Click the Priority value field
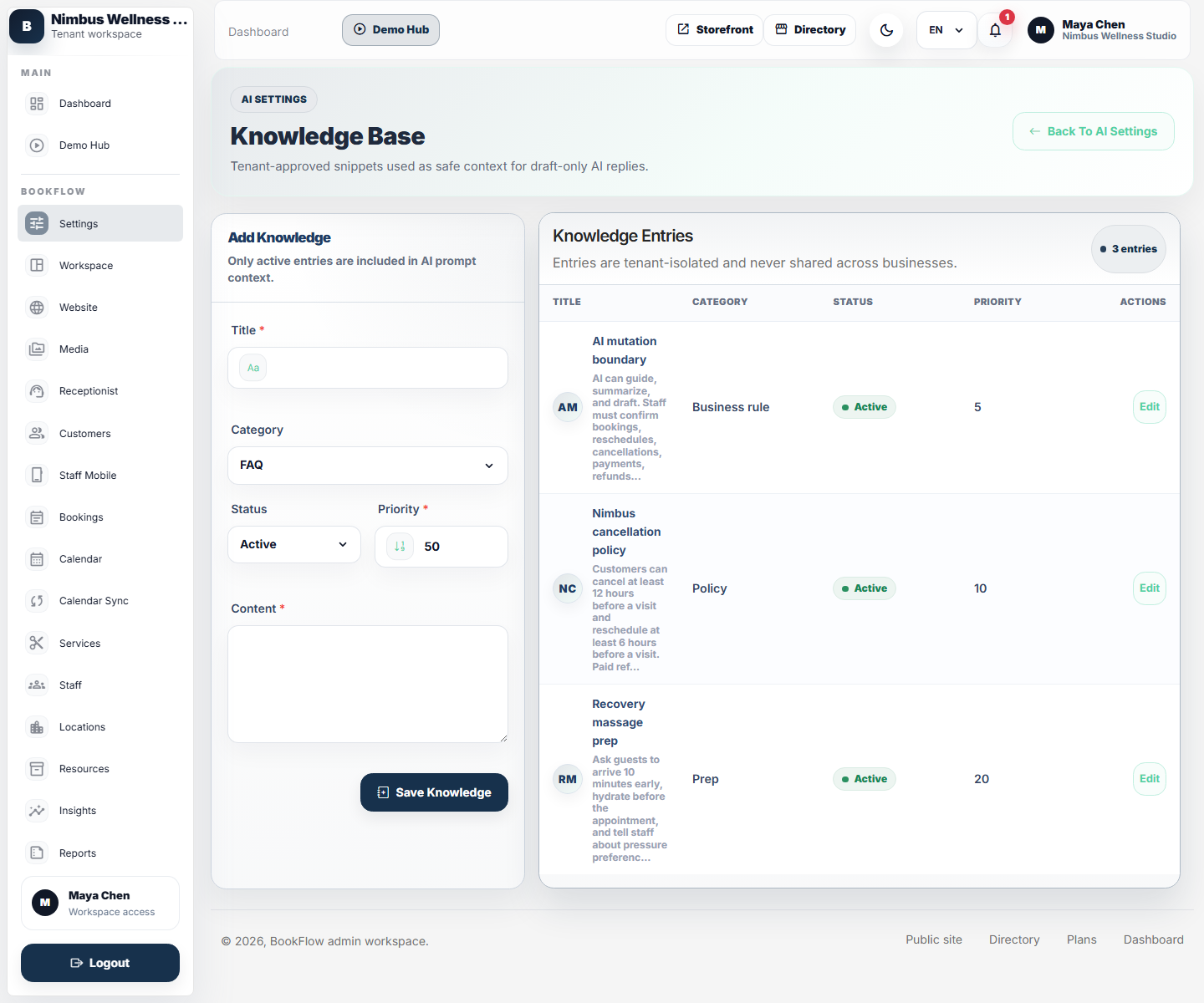The image size is (1204, 1003). click(441, 547)
